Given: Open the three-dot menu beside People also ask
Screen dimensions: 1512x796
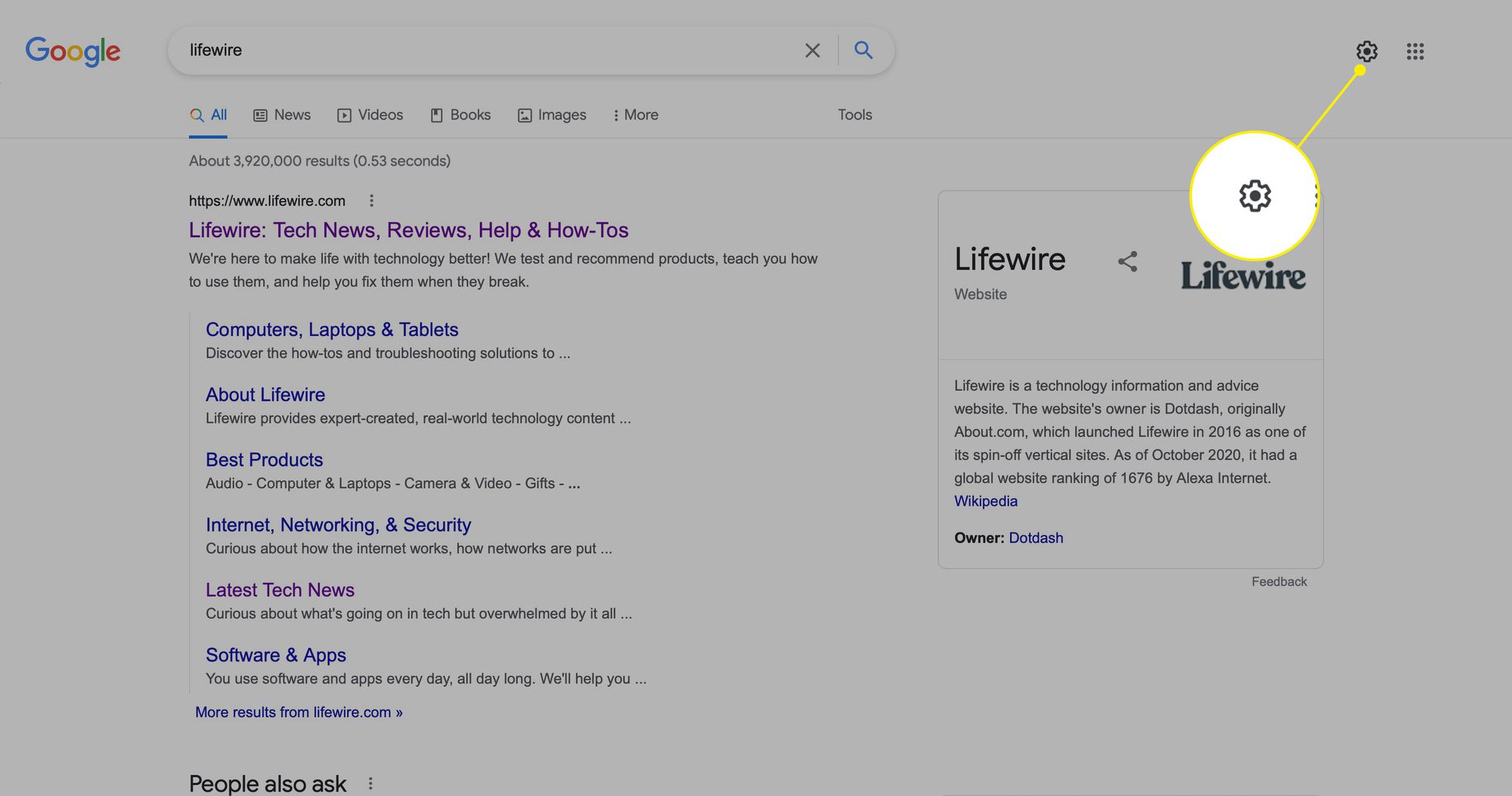Looking at the screenshot, I should (370, 784).
